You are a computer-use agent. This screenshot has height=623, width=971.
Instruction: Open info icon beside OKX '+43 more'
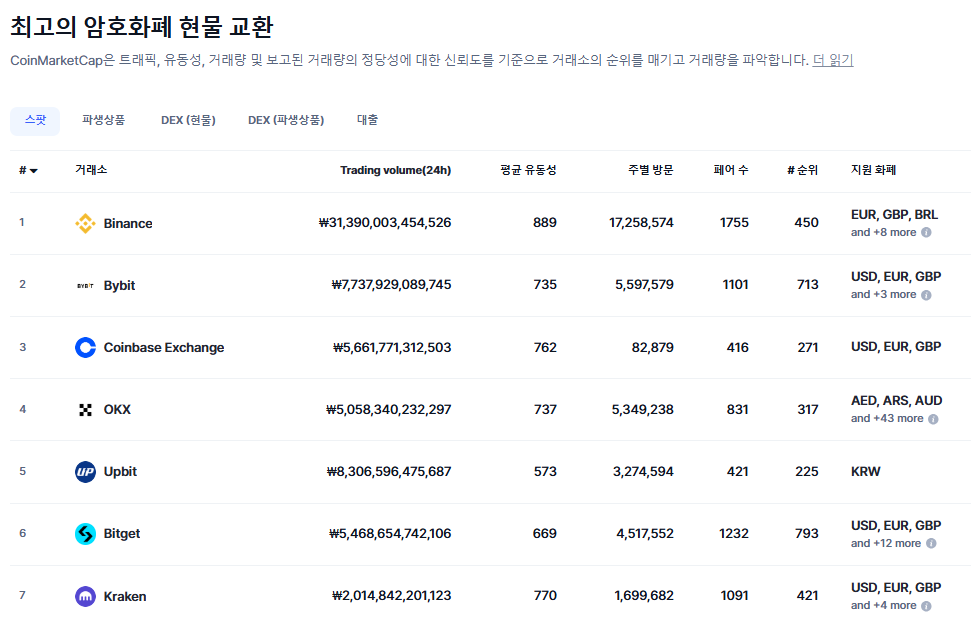point(933,419)
